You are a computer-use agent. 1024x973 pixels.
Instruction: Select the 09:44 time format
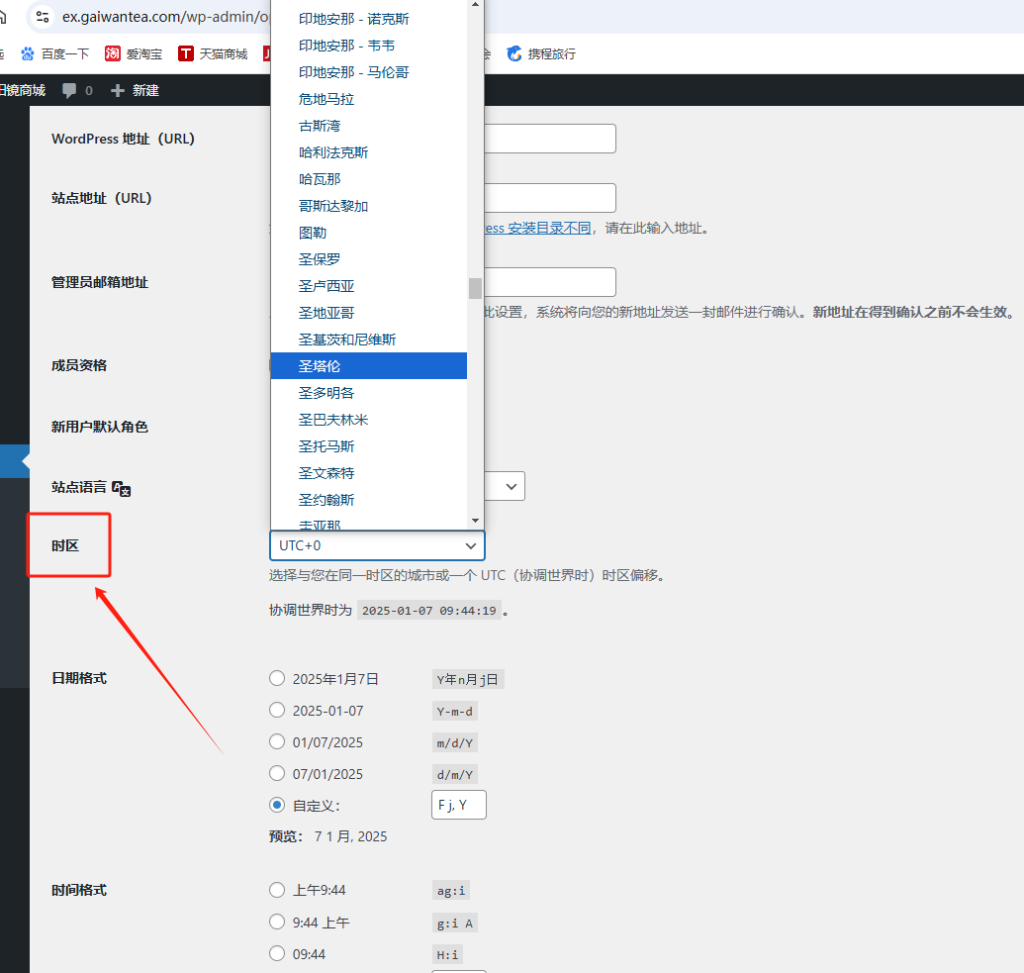click(277, 954)
